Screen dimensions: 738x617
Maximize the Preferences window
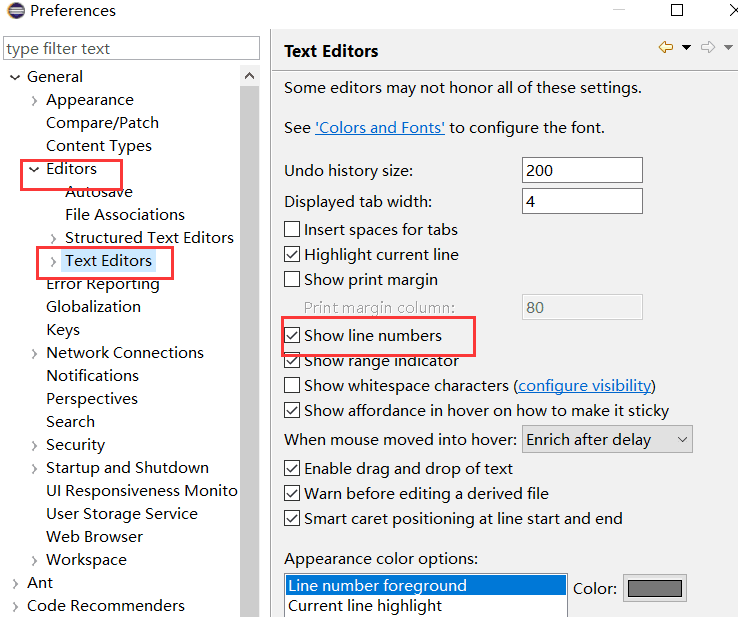[x=677, y=11]
